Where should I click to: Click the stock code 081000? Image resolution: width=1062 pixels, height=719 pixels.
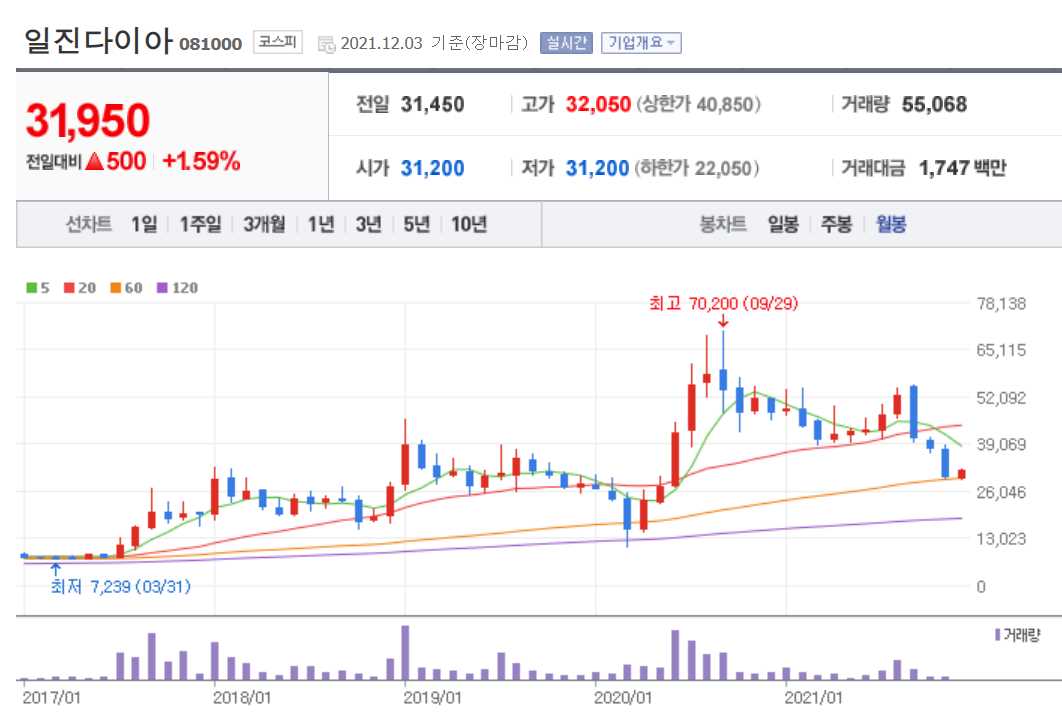[x=211, y=44]
